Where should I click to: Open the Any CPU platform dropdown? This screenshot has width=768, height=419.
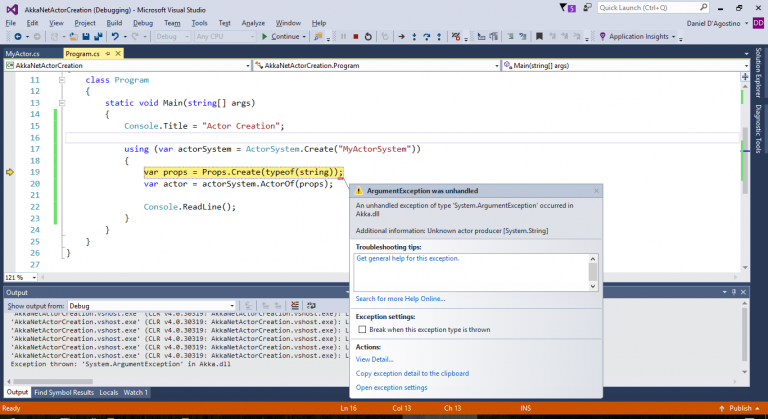pyautogui.click(x=225, y=37)
